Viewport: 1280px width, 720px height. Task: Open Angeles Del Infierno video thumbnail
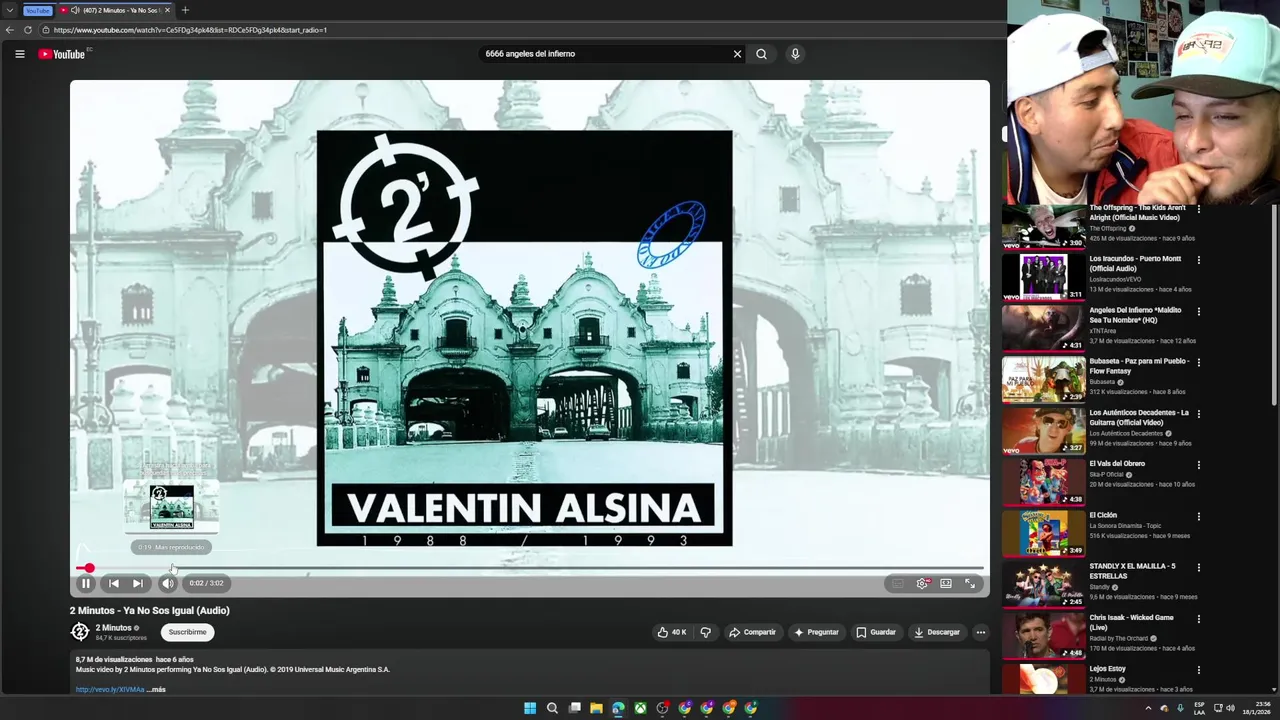1043,328
